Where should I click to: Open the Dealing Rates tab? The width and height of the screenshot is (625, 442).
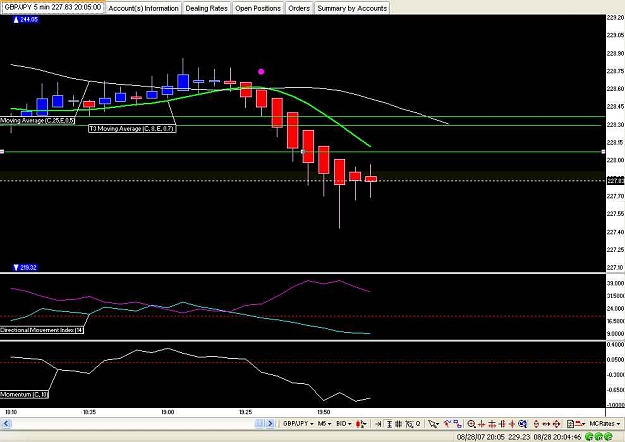[x=206, y=8]
